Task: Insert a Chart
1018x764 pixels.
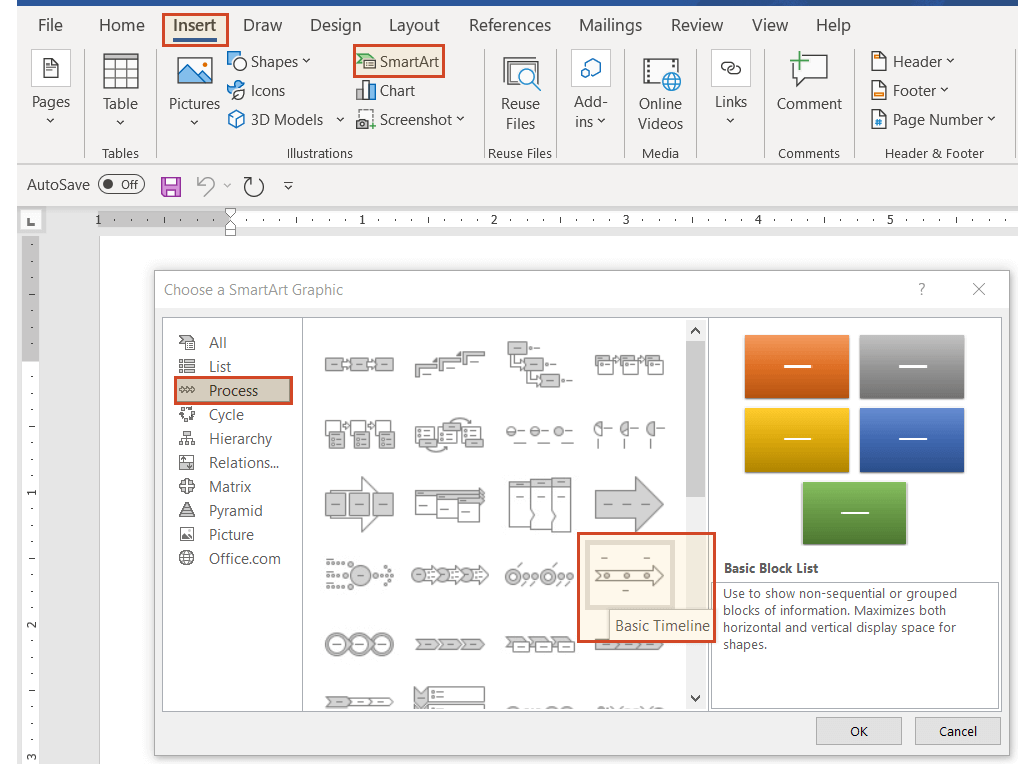Action: click(x=386, y=90)
